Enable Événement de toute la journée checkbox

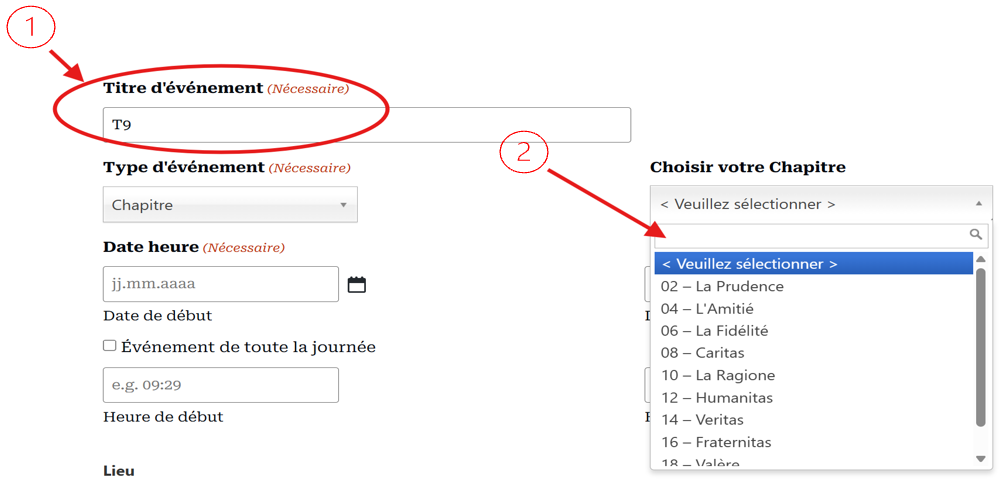point(109,346)
